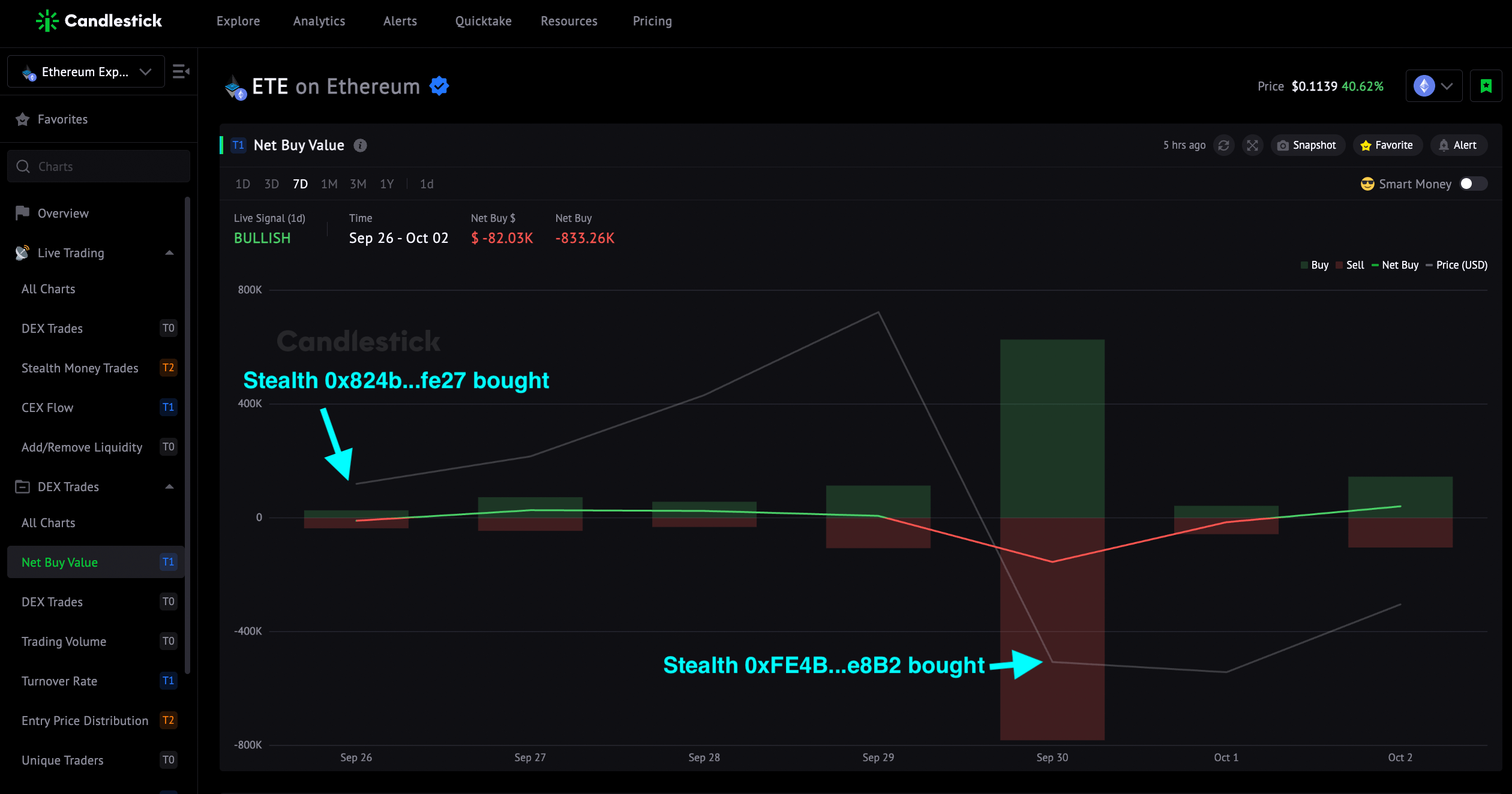1512x794 pixels.
Task: Open Net Buy Value info tooltip icon
Action: [360, 145]
